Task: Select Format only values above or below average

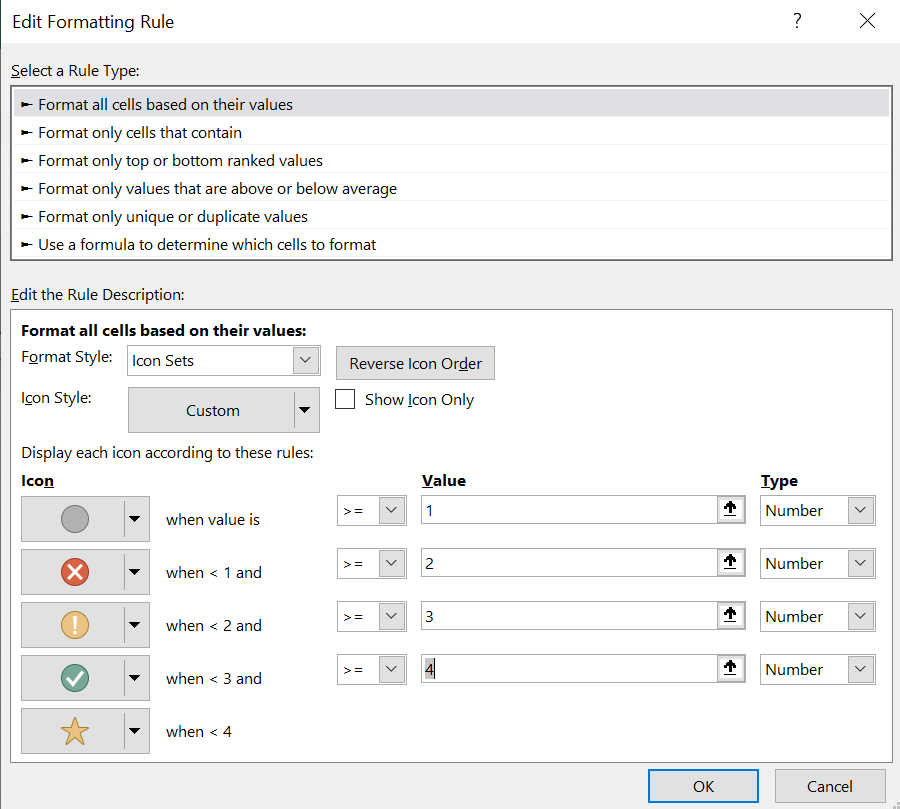Action: (x=451, y=189)
